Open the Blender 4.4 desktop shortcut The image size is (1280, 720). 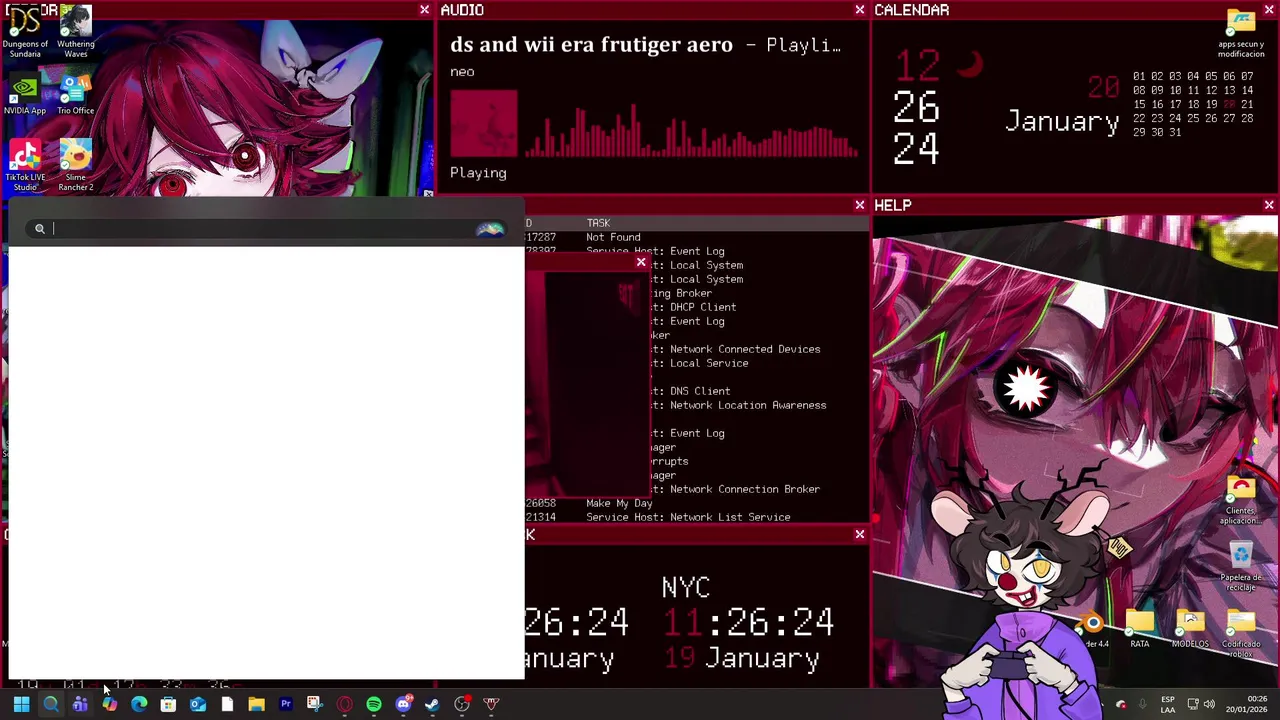pos(1093,629)
